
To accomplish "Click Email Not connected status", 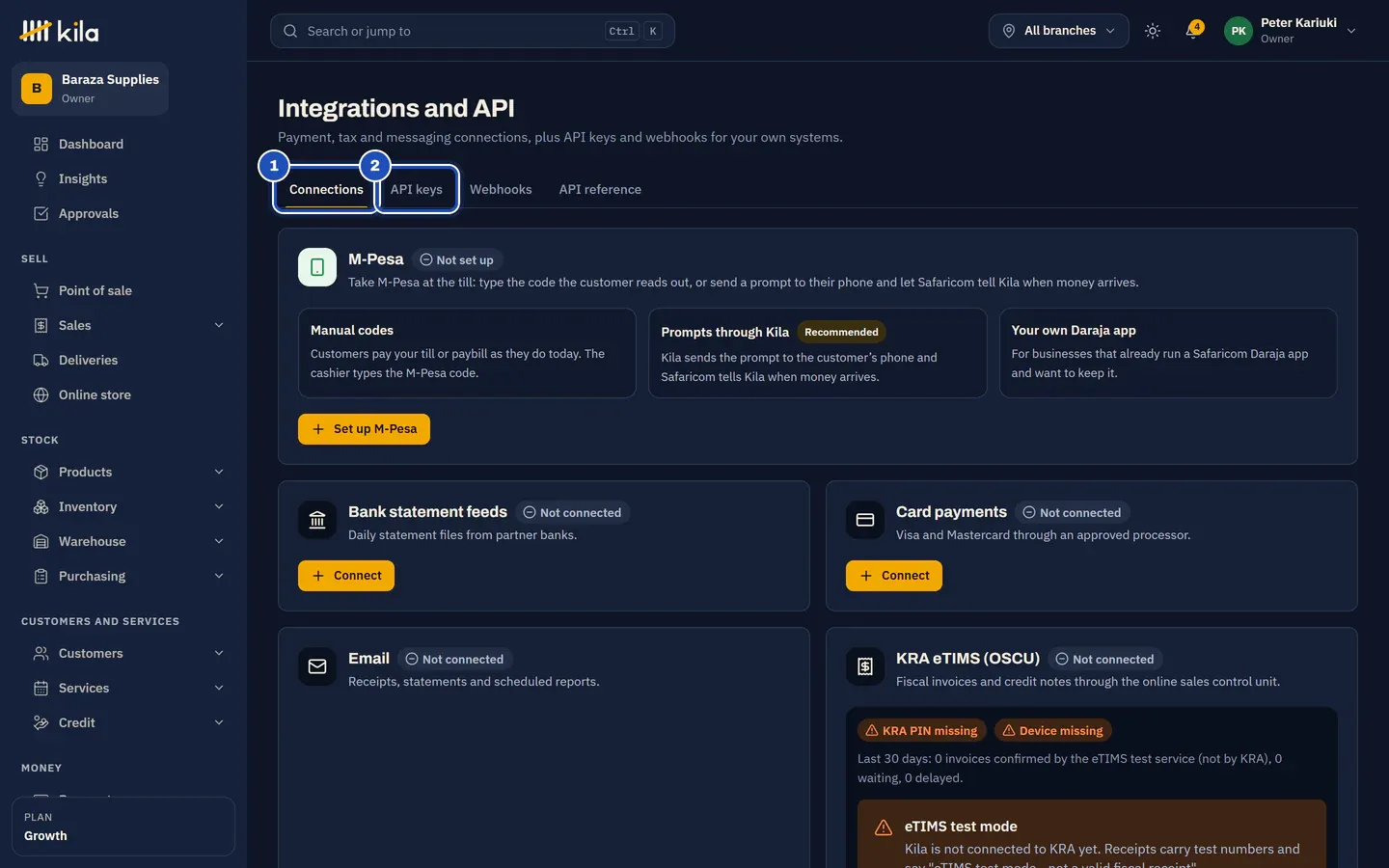I will tap(454, 660).
